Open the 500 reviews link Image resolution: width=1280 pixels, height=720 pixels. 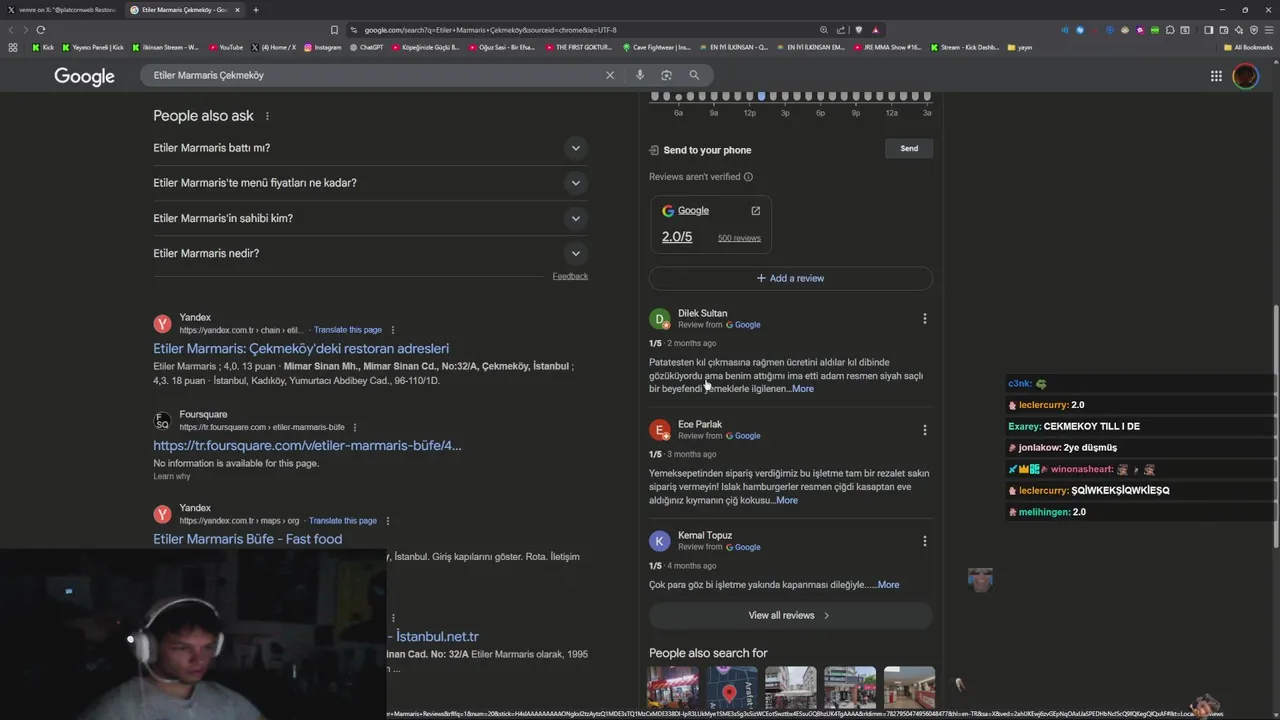point(739,238)
